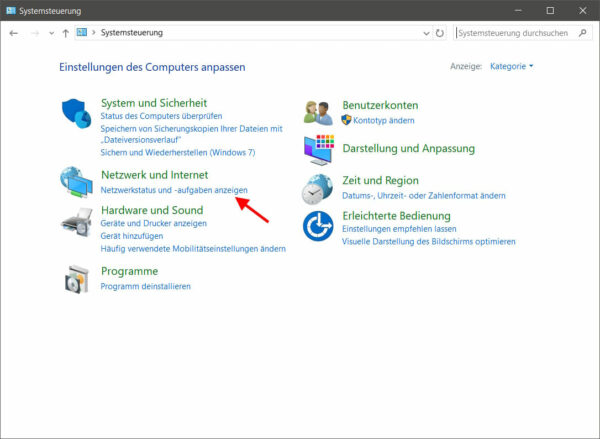Click the Zeit und Region clock icon

pos(318,187)
